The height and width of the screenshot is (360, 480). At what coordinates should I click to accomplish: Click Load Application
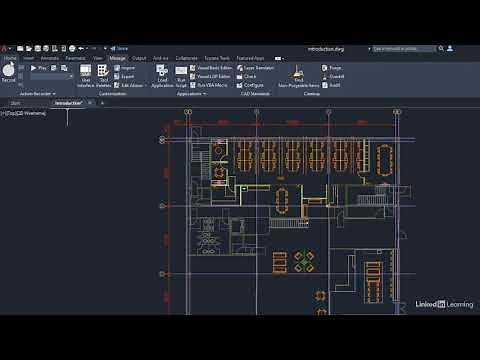coord(162,76)
